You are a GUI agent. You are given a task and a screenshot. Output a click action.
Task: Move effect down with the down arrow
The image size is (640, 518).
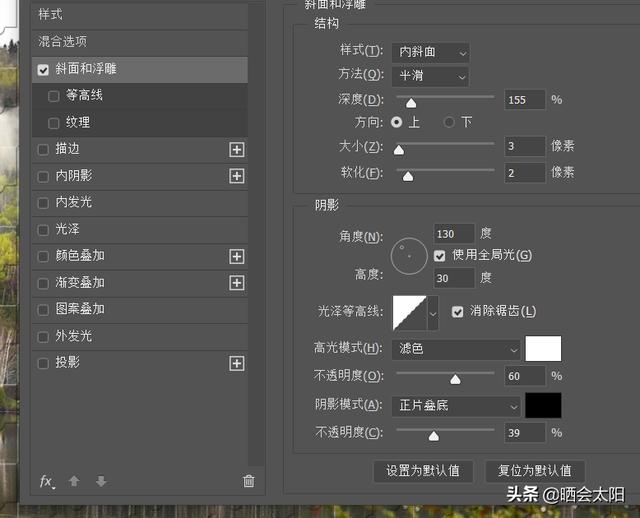[x=101, y=481]
